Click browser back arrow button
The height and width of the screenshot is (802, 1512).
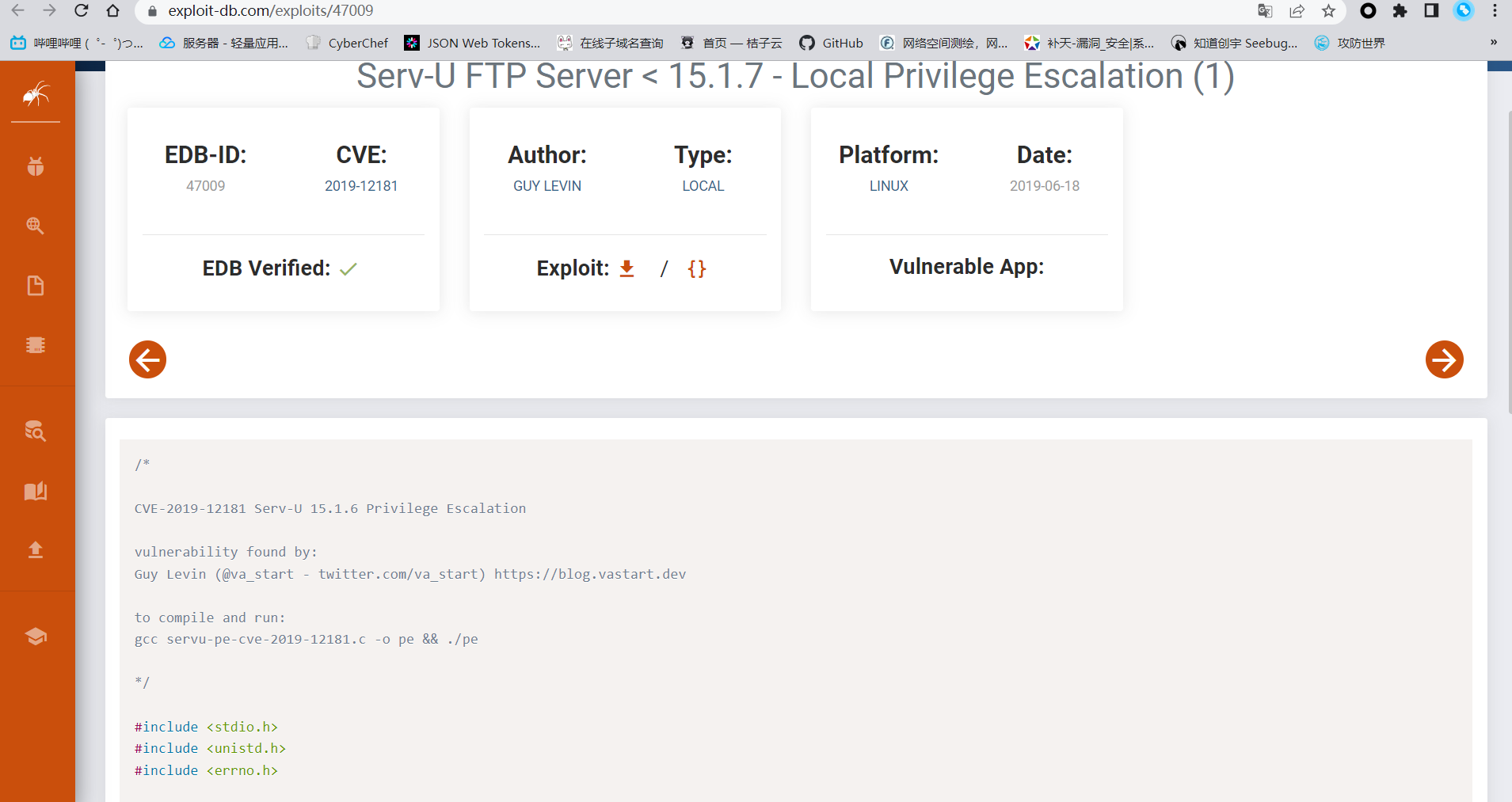pos(17,11)
